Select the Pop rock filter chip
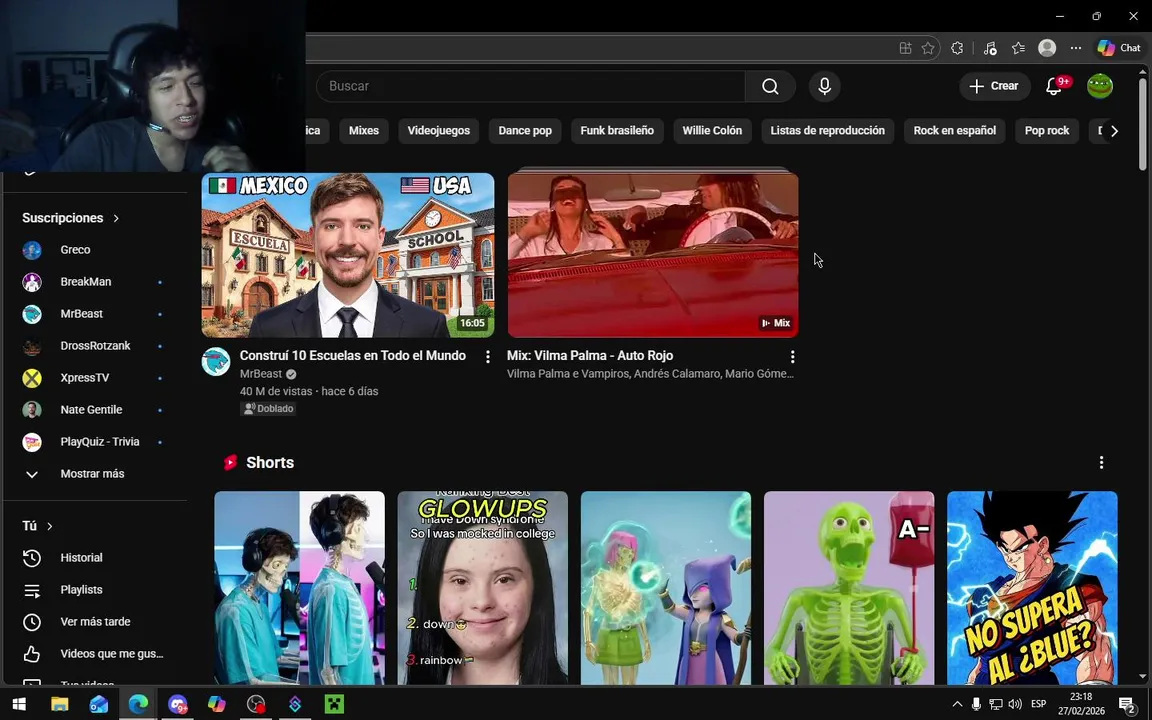The height and width of the screenshot is (720, 1152). coord(1047,131)
